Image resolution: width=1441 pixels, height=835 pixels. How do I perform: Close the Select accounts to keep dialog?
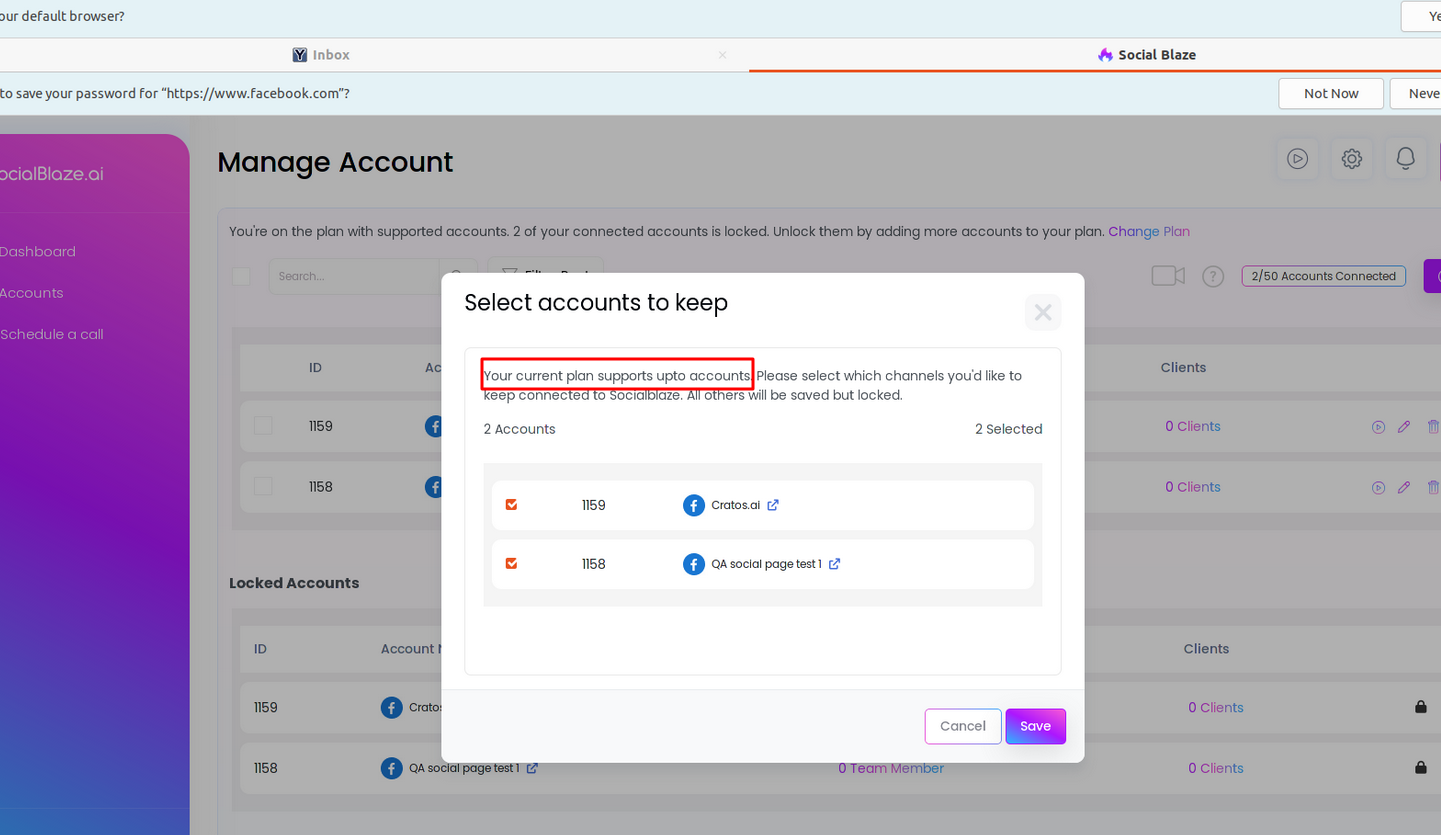click(1043, 312)
